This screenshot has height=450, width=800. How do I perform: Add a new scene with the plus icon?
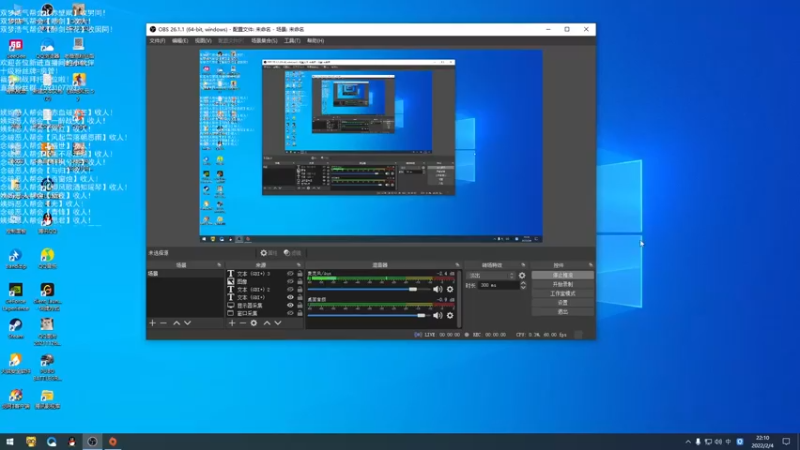[152, 323]
